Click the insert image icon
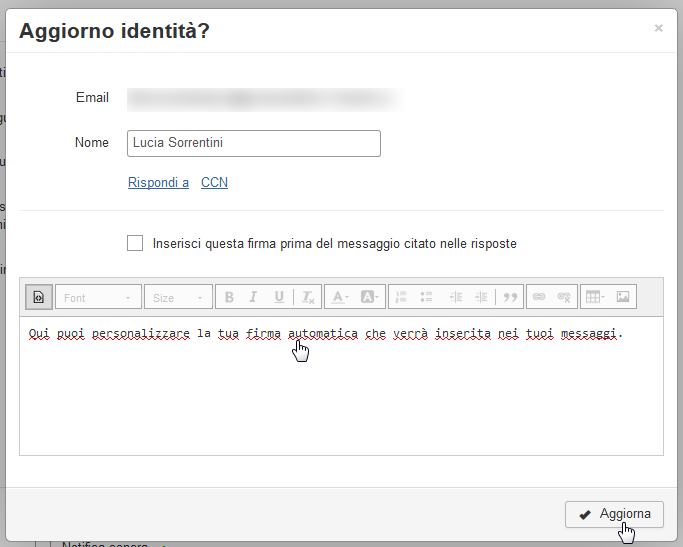 coord(623,297)
